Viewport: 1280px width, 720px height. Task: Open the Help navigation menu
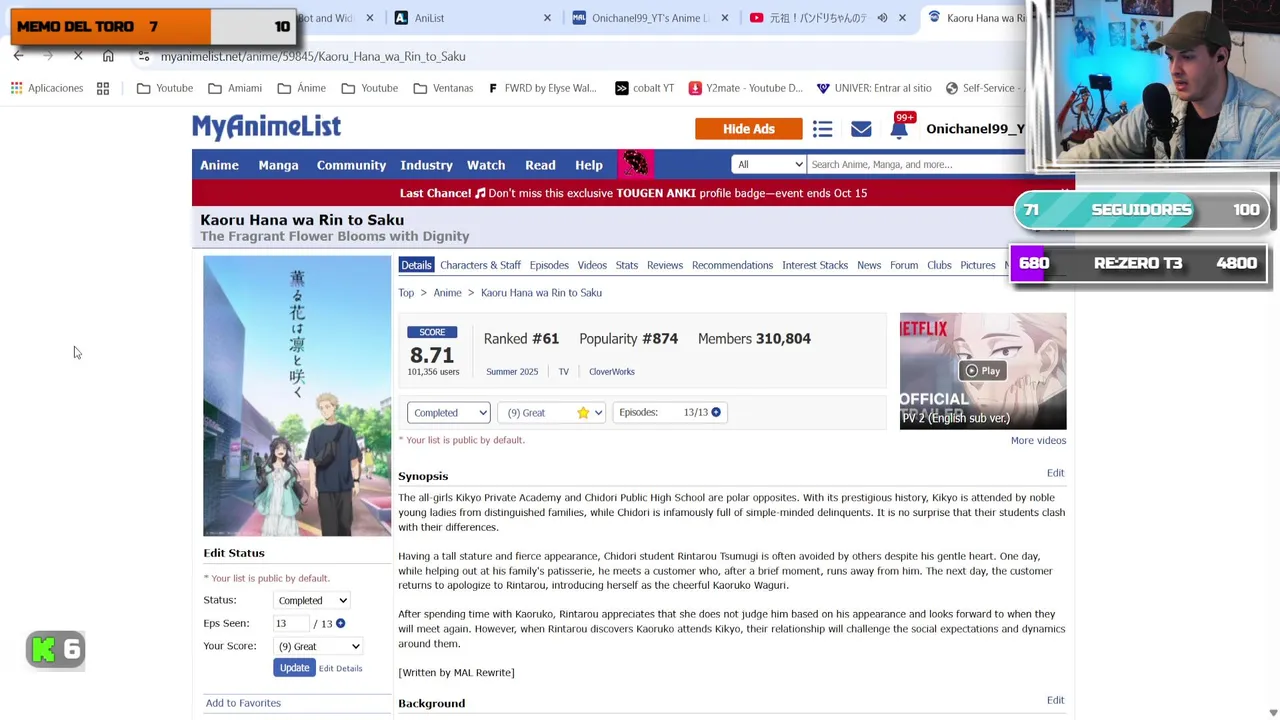point(589,165)
